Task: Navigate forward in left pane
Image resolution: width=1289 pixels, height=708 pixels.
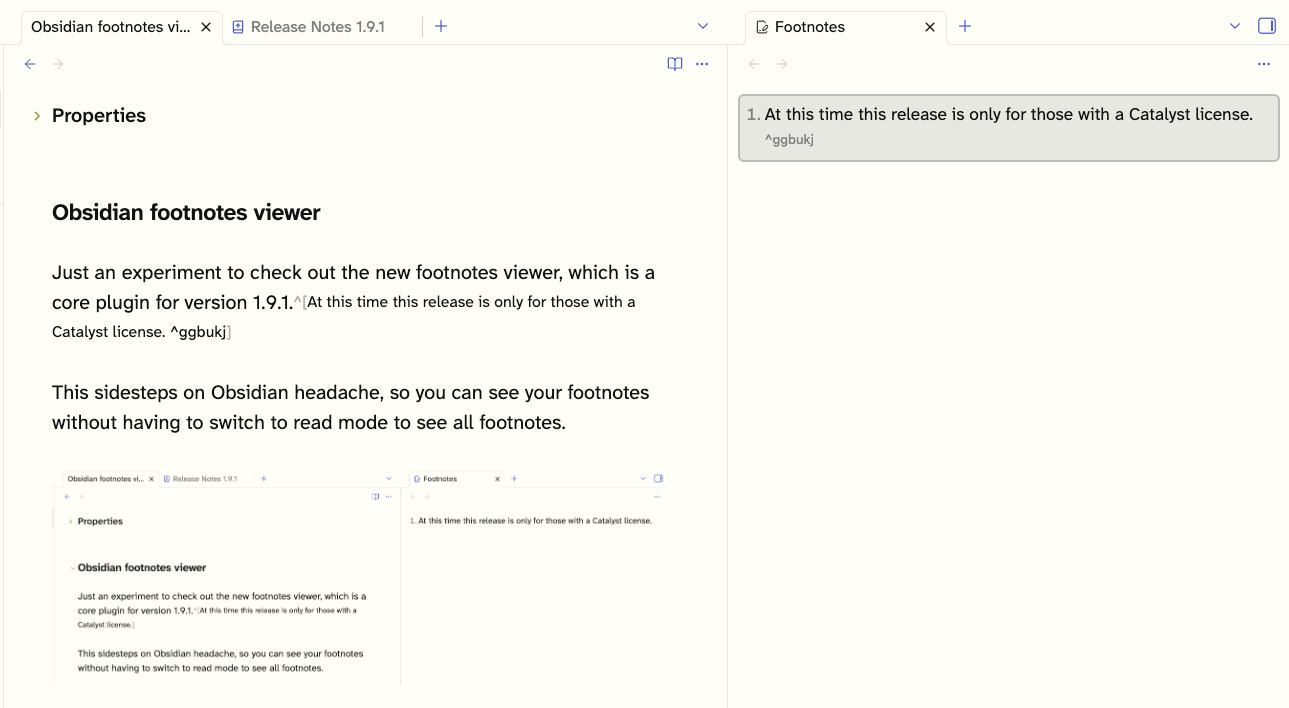Action: click(58, 64)
